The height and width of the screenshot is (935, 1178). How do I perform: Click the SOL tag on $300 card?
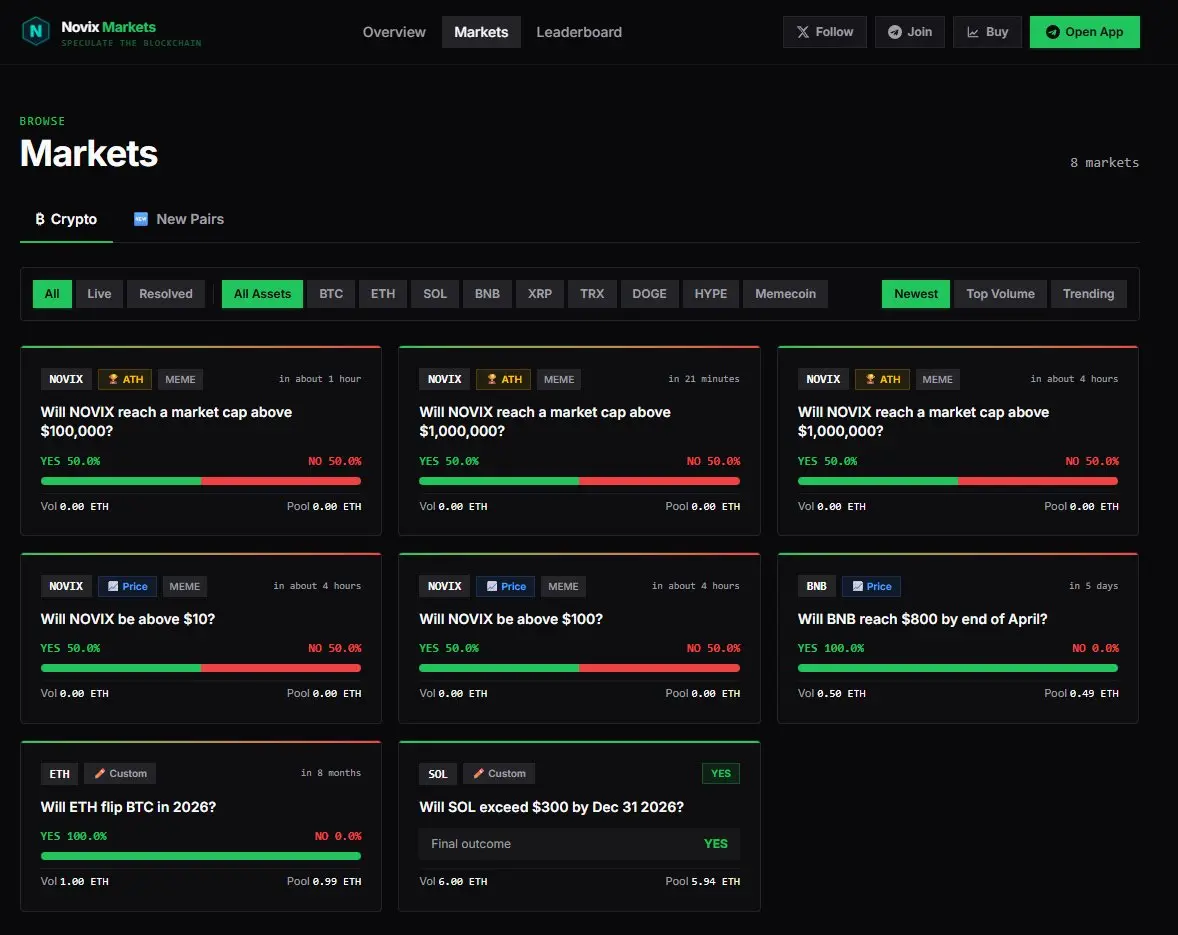438,774
